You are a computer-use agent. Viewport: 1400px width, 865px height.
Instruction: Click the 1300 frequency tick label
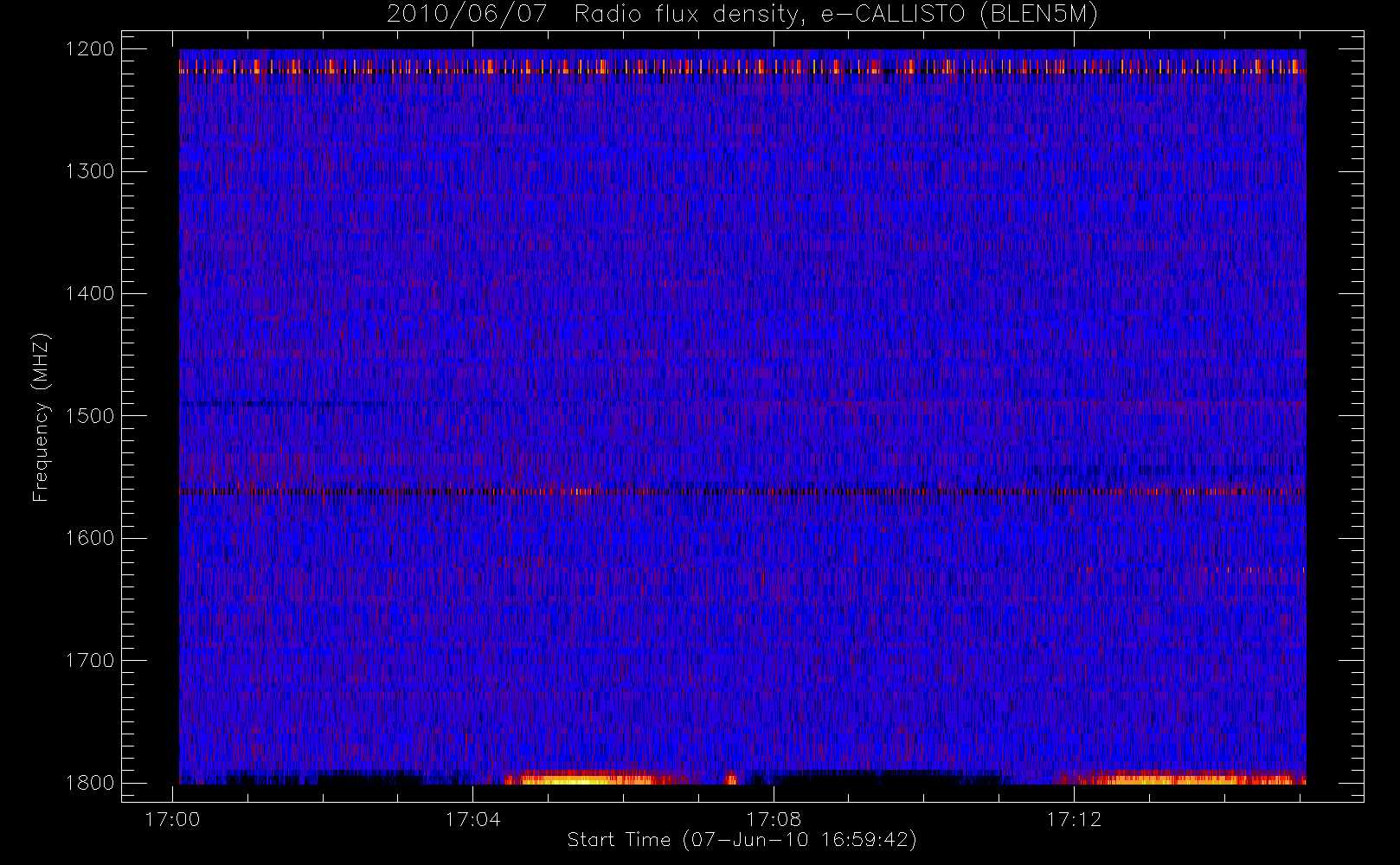click(x=90, y=171)
